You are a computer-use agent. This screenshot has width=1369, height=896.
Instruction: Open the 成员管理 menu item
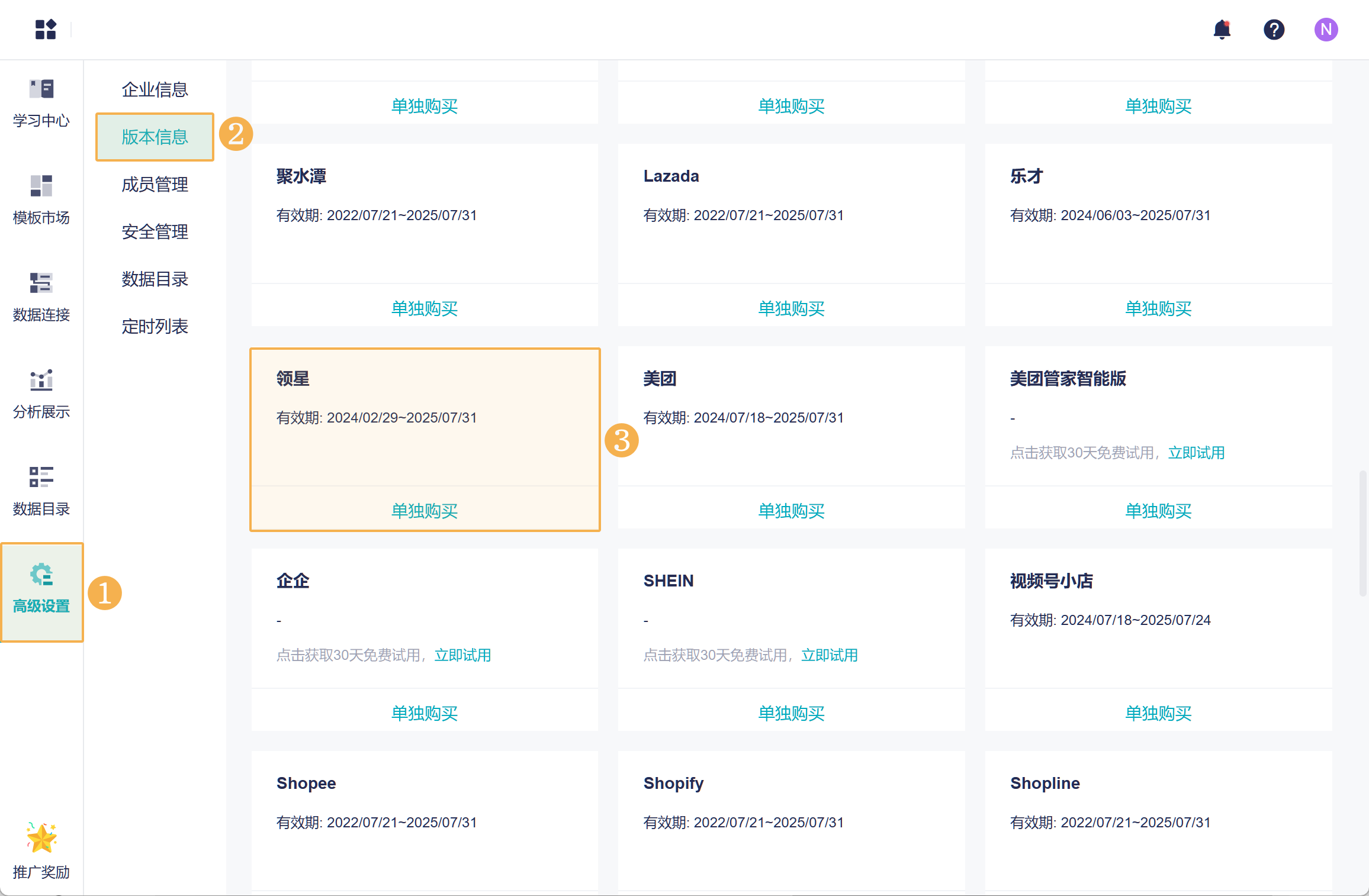tap(155, 184)
